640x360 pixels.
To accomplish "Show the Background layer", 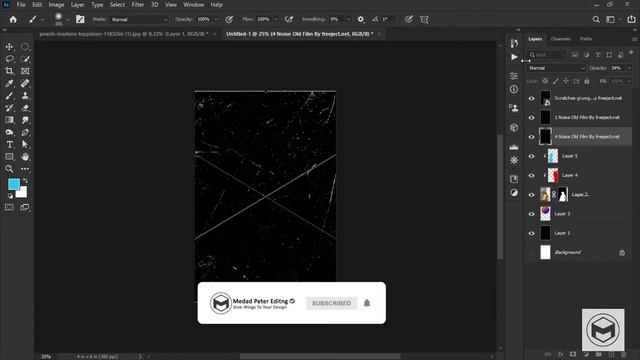I will tap(531, 253).
